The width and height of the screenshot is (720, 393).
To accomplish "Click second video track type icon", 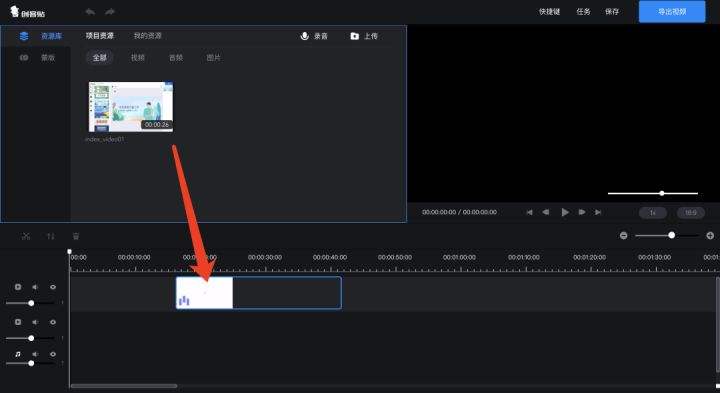I will point(18,322).
